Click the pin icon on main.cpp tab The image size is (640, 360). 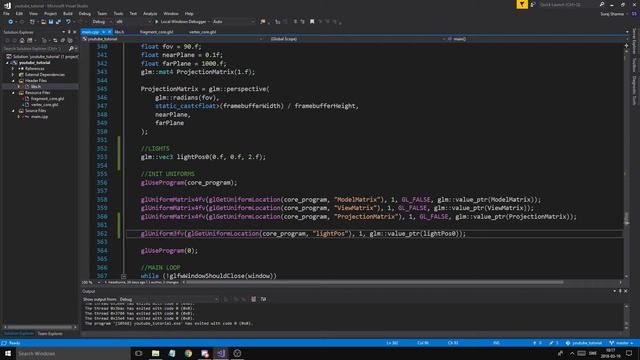point(104,32)
